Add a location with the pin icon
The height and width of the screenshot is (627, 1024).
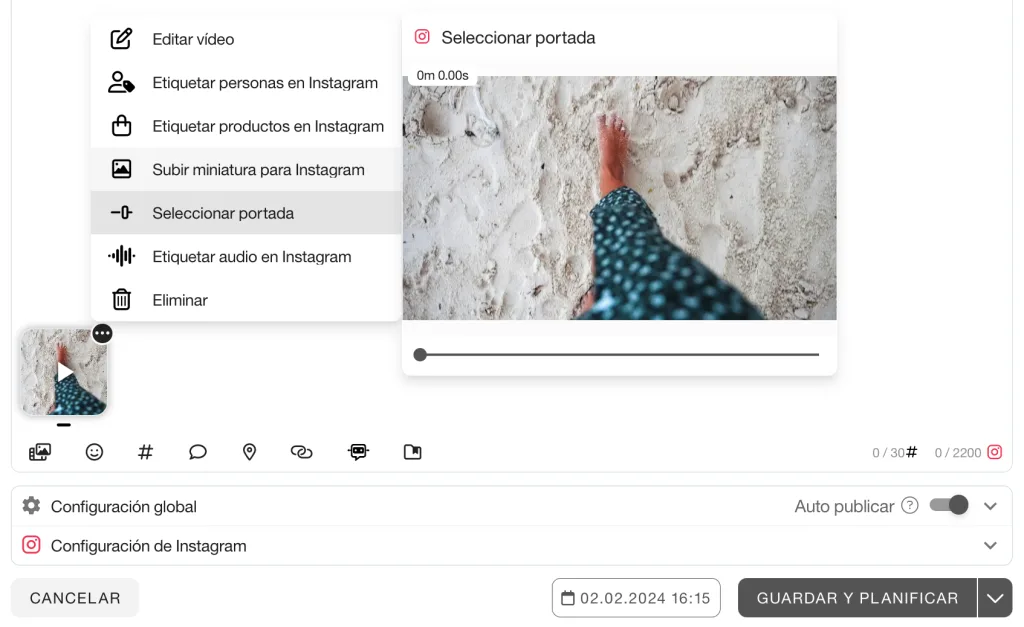pos(249,452)
